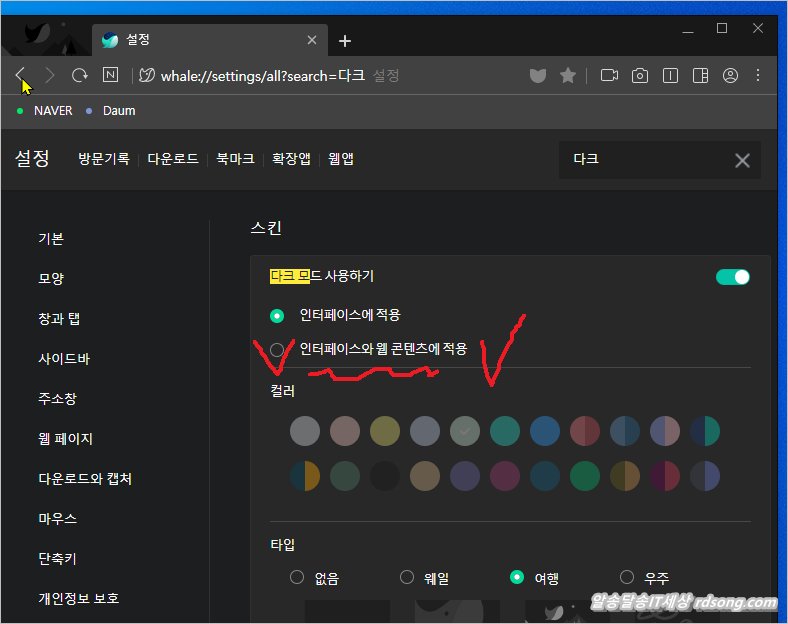Click the bookmark star icon
Image resolution: width=788 pixels, height=624 pixels.
(x=568, y=75)
